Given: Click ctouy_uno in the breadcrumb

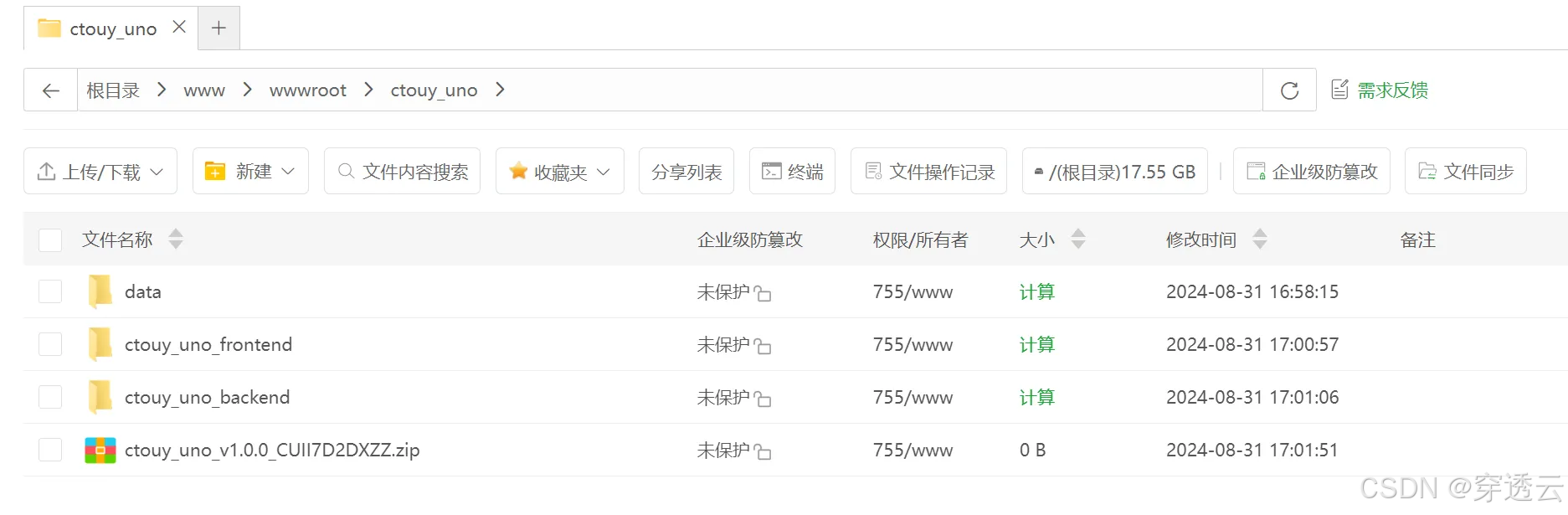Looking at the screenshot, I should coord(434,90).
